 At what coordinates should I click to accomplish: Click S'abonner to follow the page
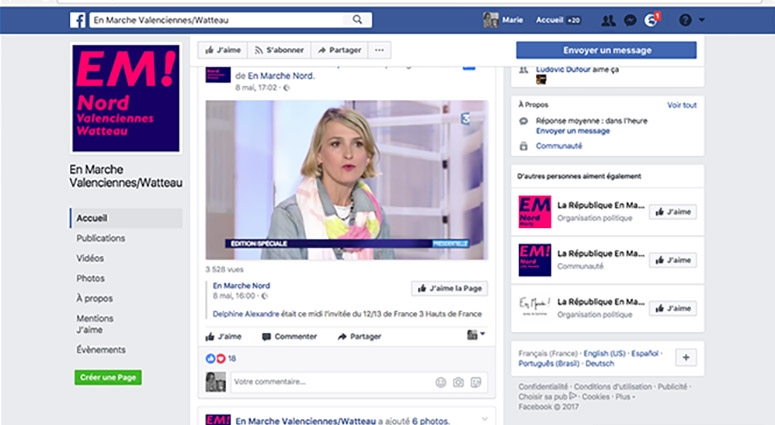point(279,50)
